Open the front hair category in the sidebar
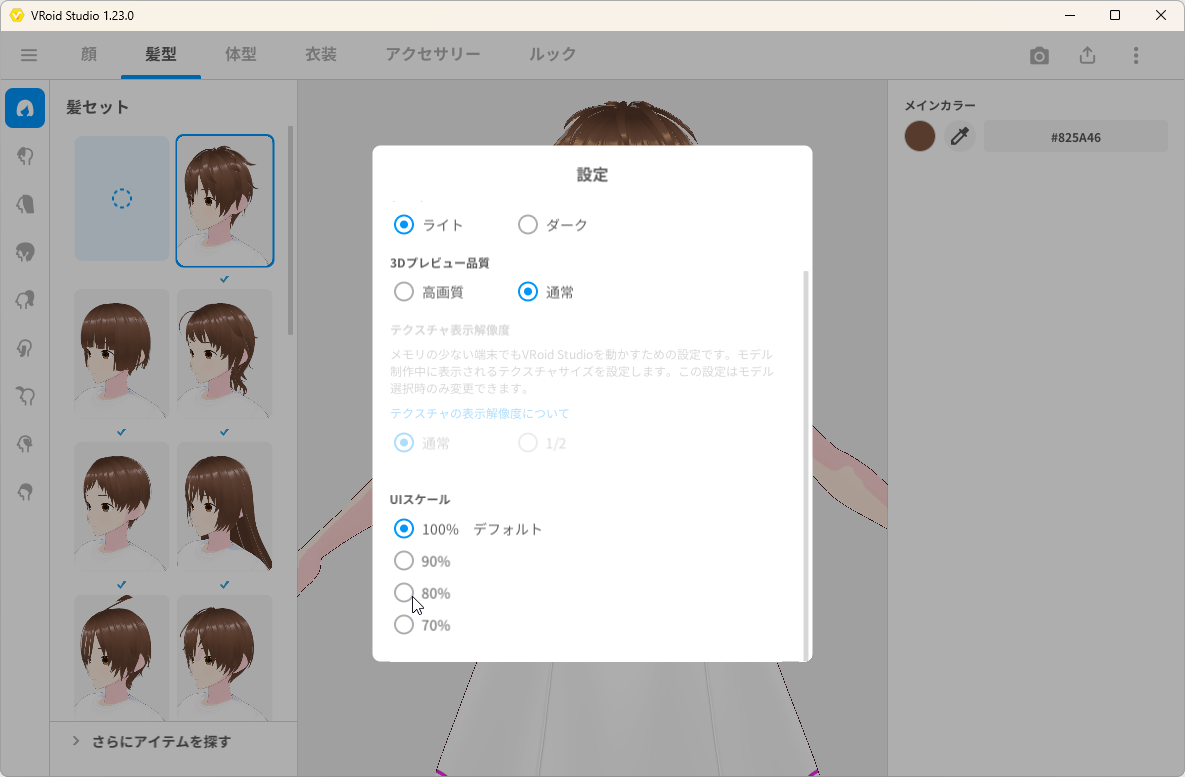 (x=24, y=156)
